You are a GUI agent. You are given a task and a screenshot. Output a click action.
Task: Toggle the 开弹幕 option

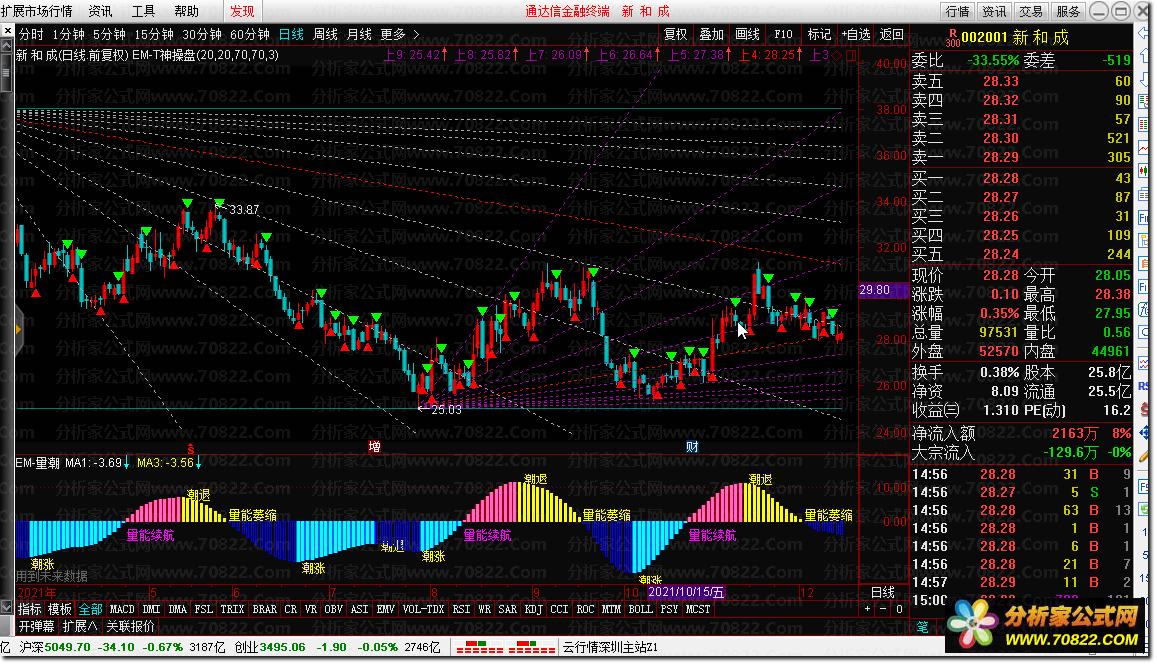coord(37,626)
